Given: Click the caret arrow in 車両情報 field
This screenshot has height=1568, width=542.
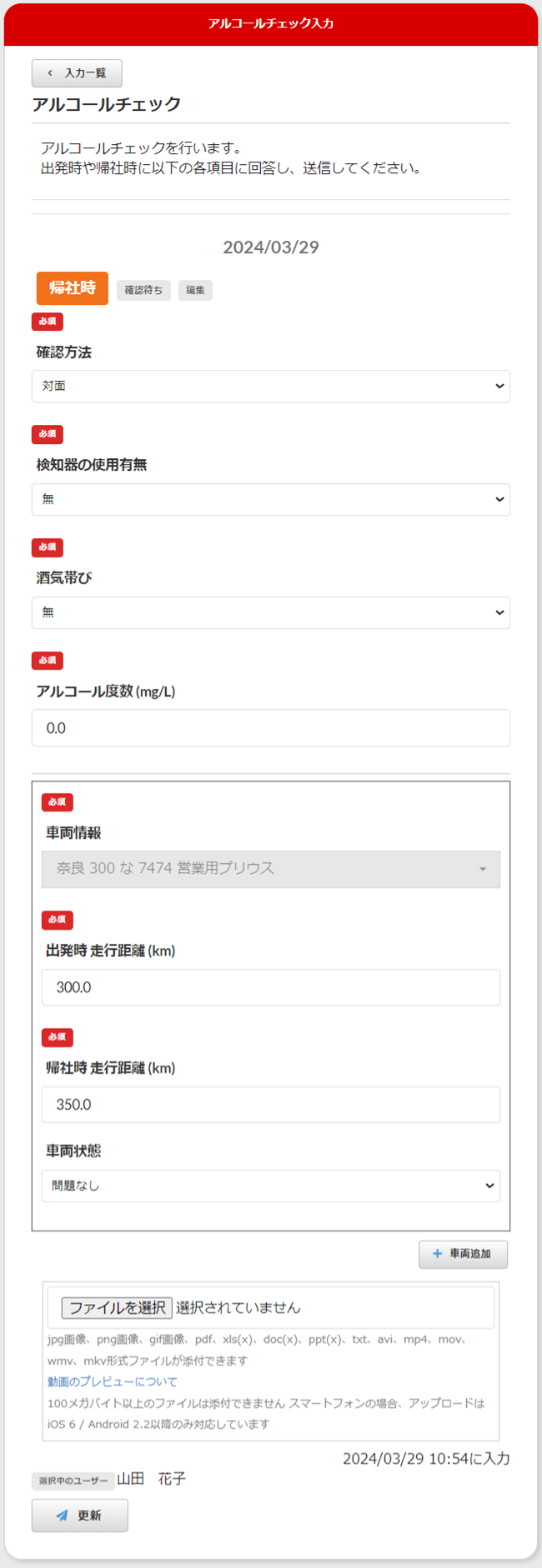Looking at the screenshot, I should pos(482,869).
